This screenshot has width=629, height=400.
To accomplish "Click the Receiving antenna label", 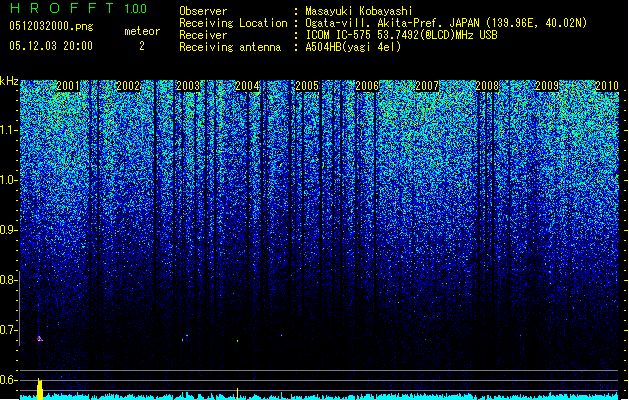I will tap(230, 47).
